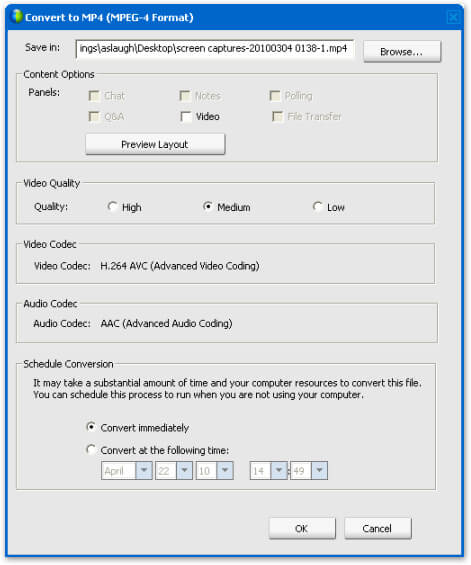Confirm conversion with OK button

tap(302, 529)
